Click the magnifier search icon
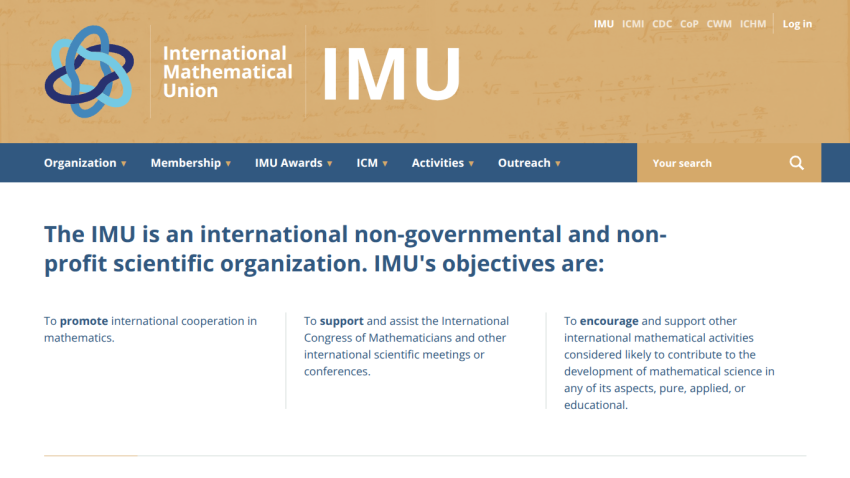This screenshot has height=478, width=850. (x=796, y=163)
